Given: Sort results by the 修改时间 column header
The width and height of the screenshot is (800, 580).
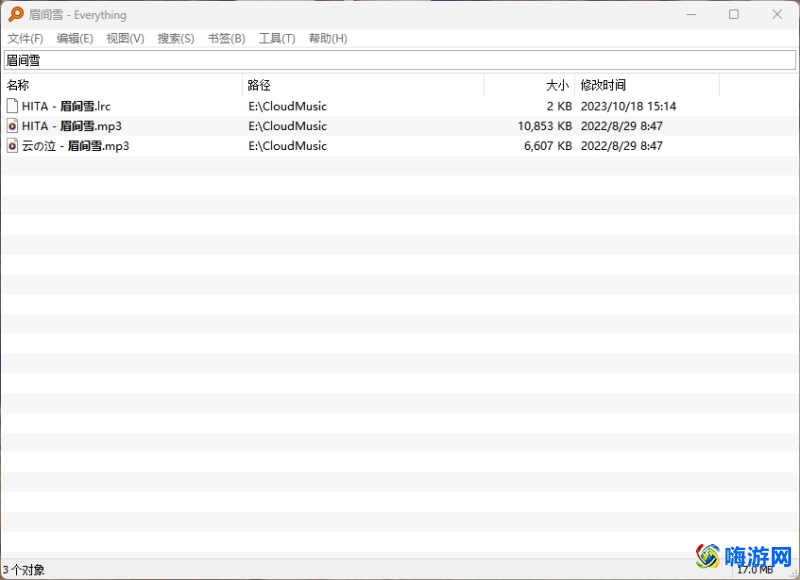Looking at the screenshot, I should coord(647,85).
